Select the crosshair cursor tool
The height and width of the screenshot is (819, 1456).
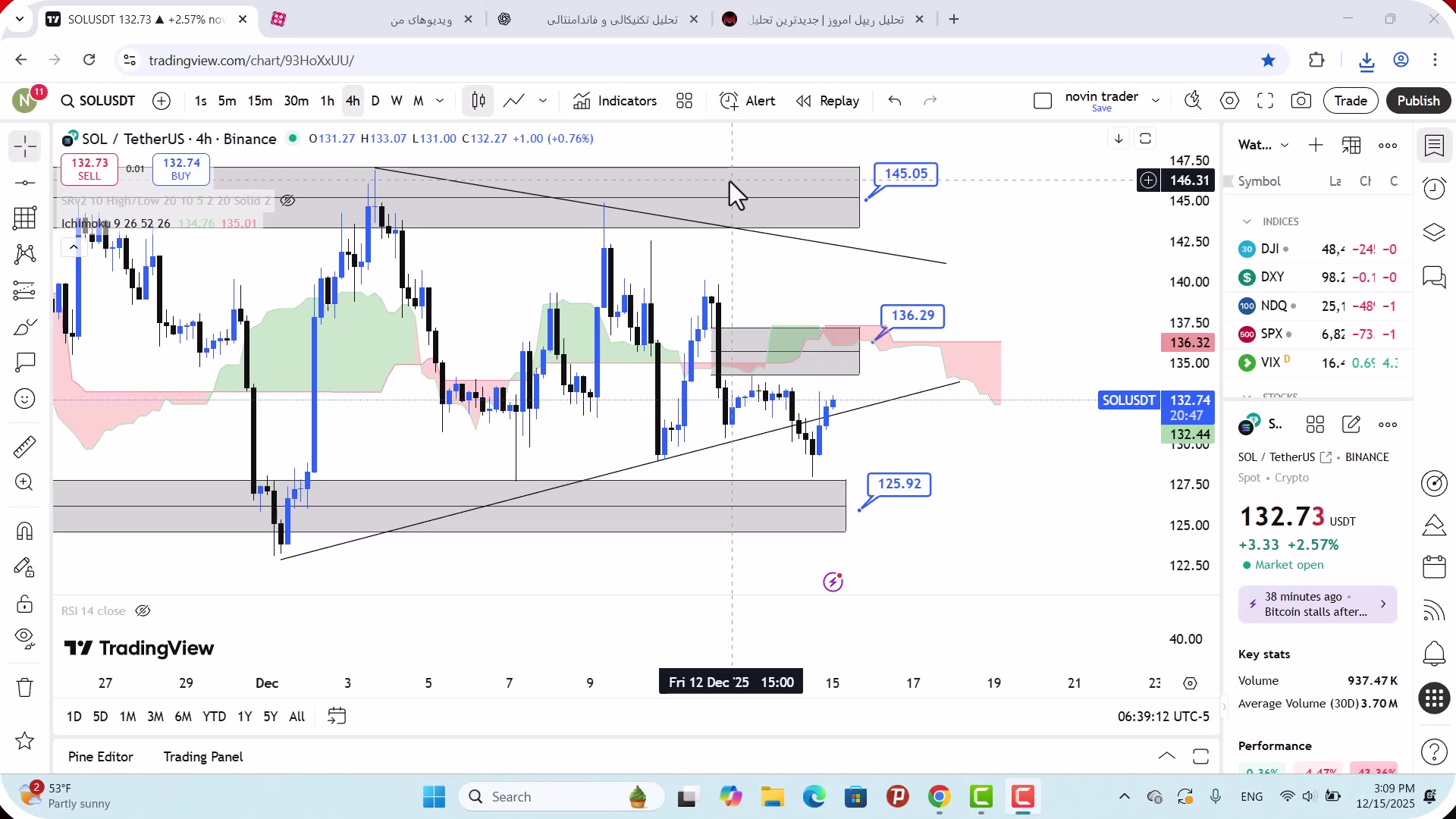[24, 146]
